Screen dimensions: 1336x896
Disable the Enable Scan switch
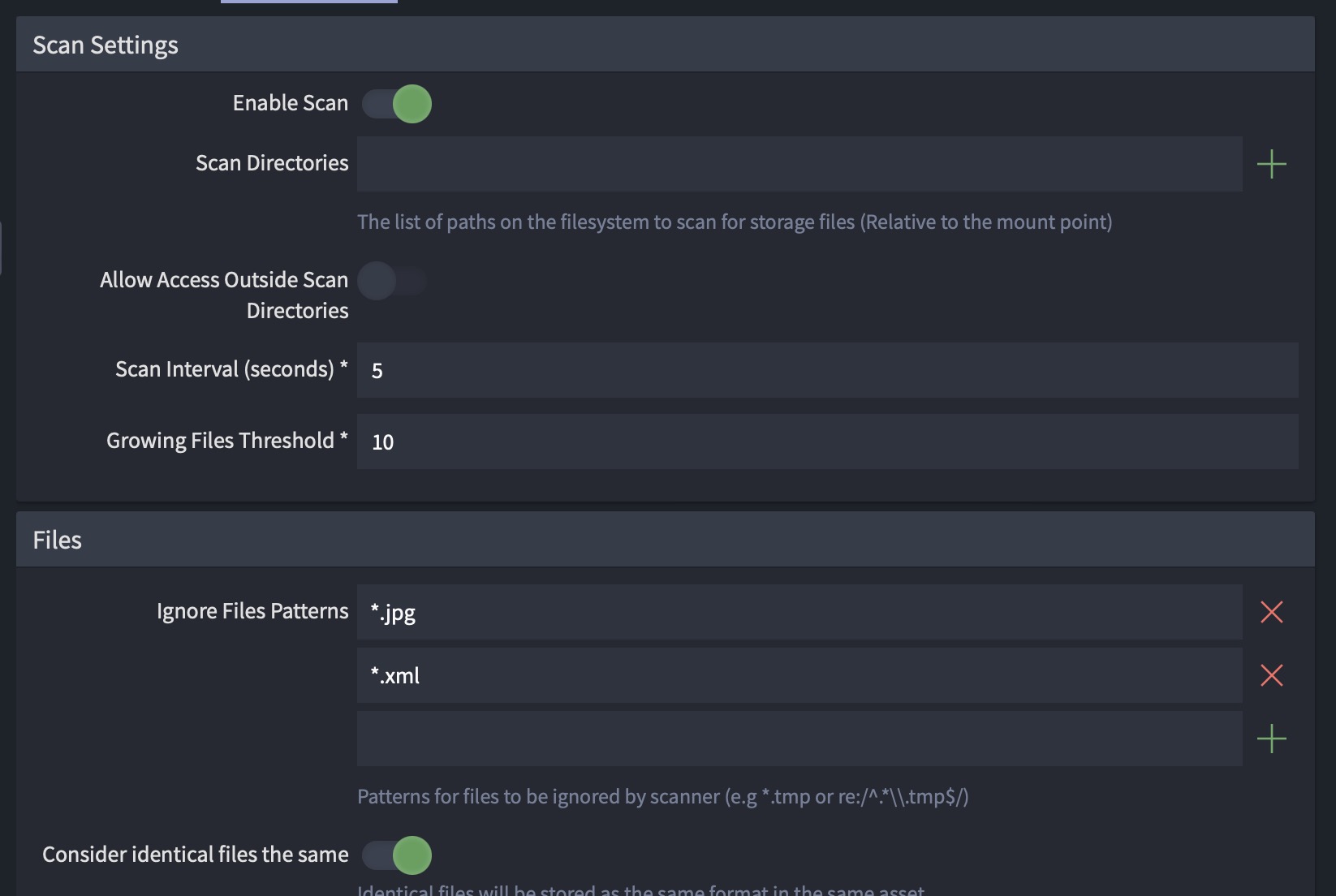click(397, 104)
